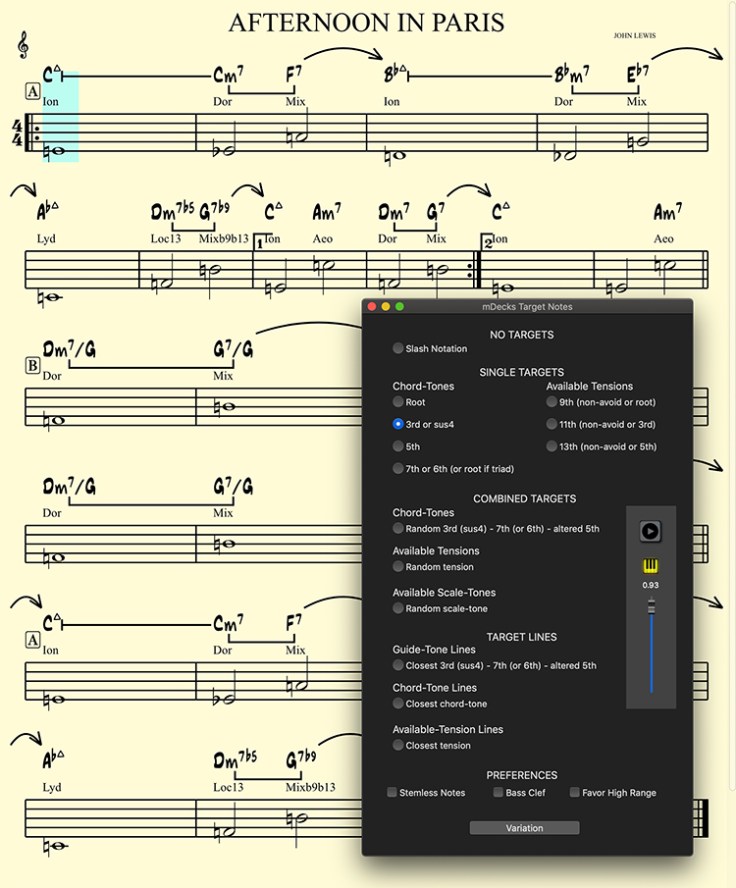Choose Root as the chord-tone target
The image size is (736, 888).
(399, 402)
